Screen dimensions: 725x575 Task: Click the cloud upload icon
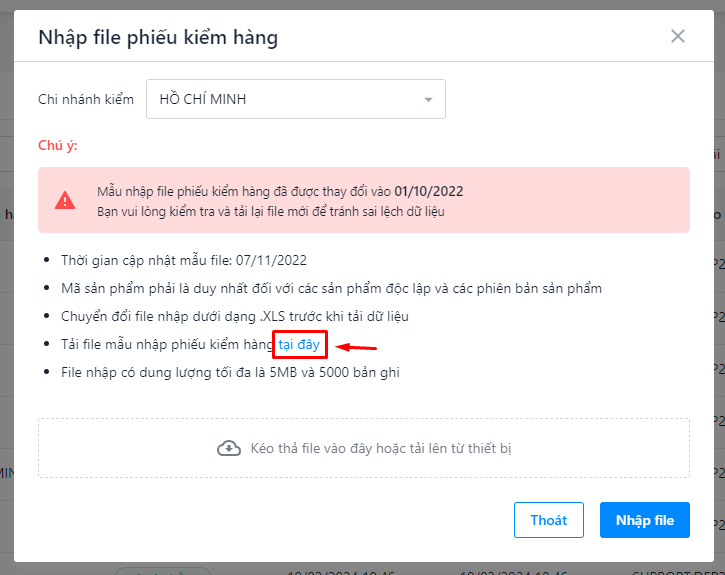click(229, 448)
